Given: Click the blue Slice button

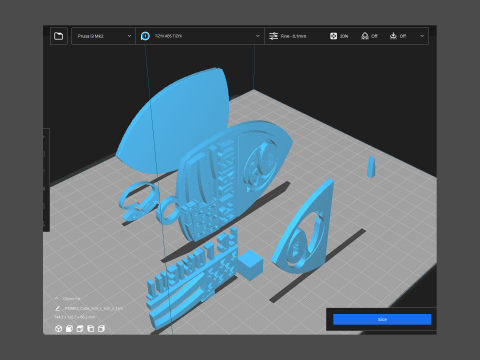Looking at the screenshot, I should pyautogui.click(x=382, y=319).
